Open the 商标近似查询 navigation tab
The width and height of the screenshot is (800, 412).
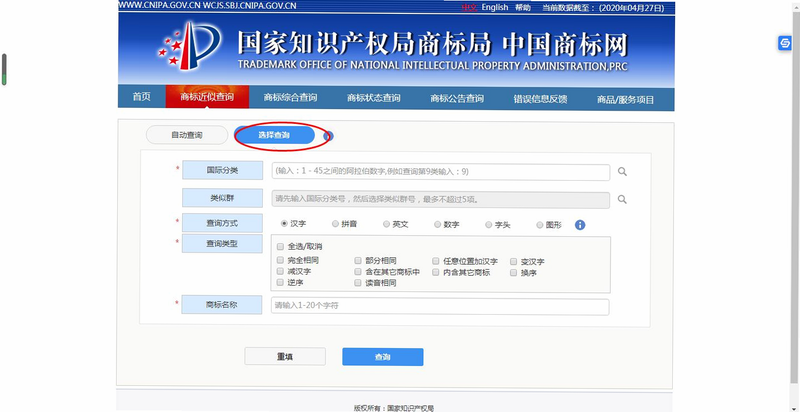[207, 97]
